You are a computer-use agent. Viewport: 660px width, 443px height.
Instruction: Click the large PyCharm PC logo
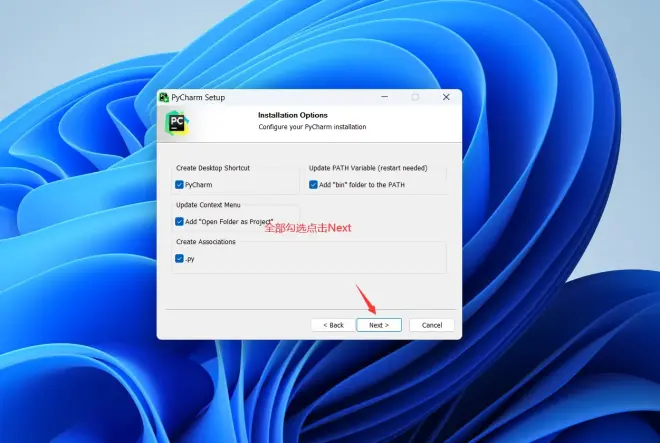pyautogui.click(x=177, y=123)
